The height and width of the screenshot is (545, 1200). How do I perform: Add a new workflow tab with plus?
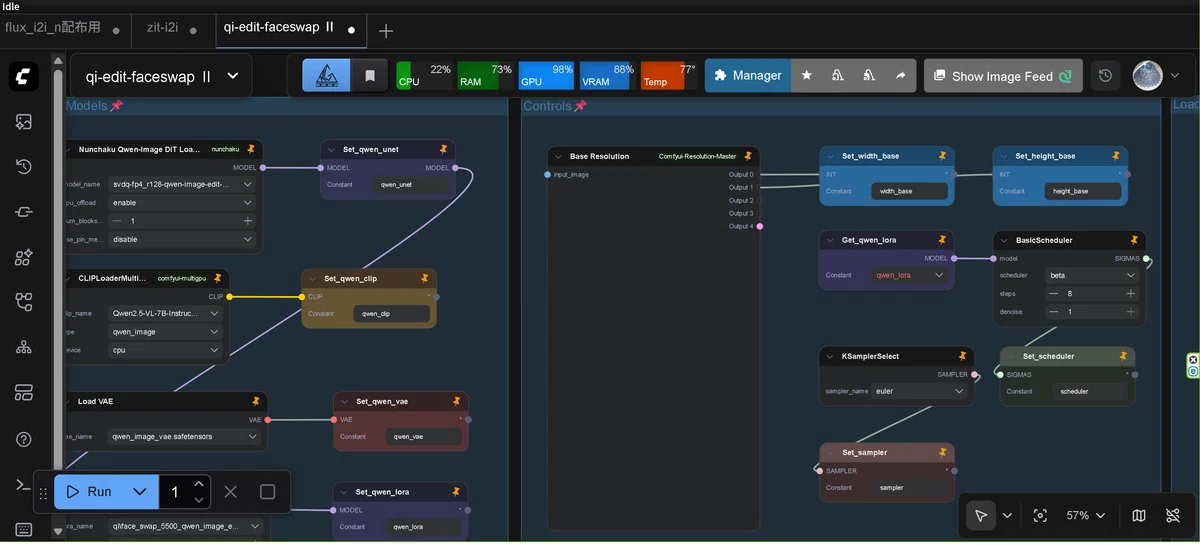click(x=386, y=30)
